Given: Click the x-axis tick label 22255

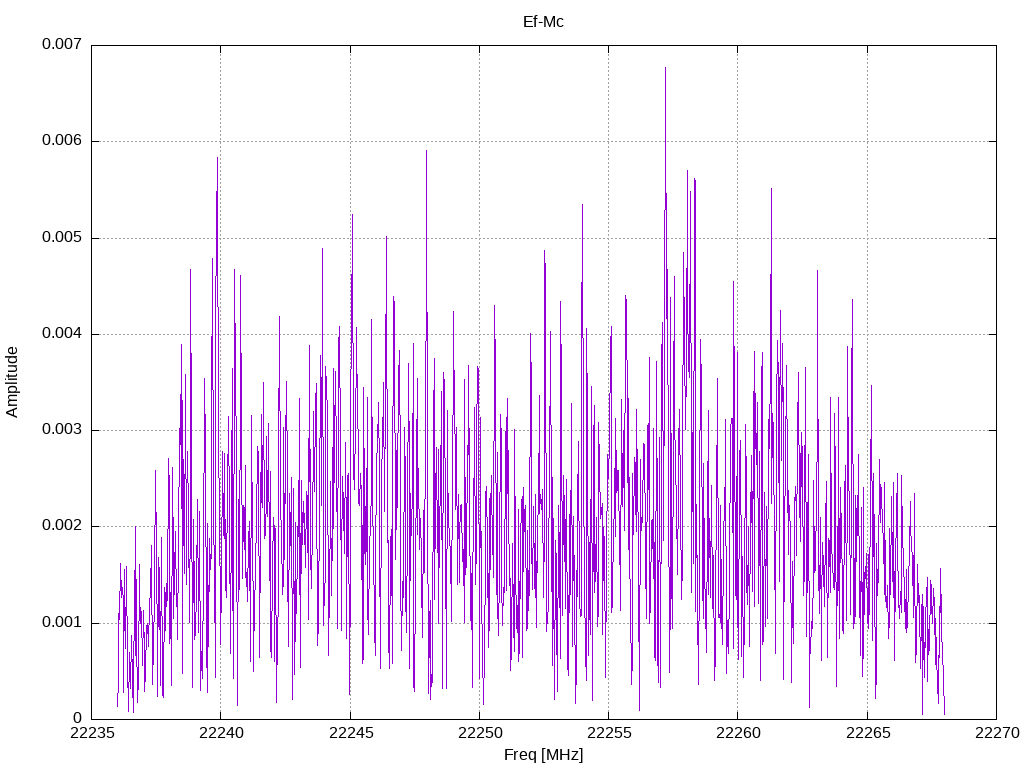Looking at the screenshot, I should click(609, 733).
